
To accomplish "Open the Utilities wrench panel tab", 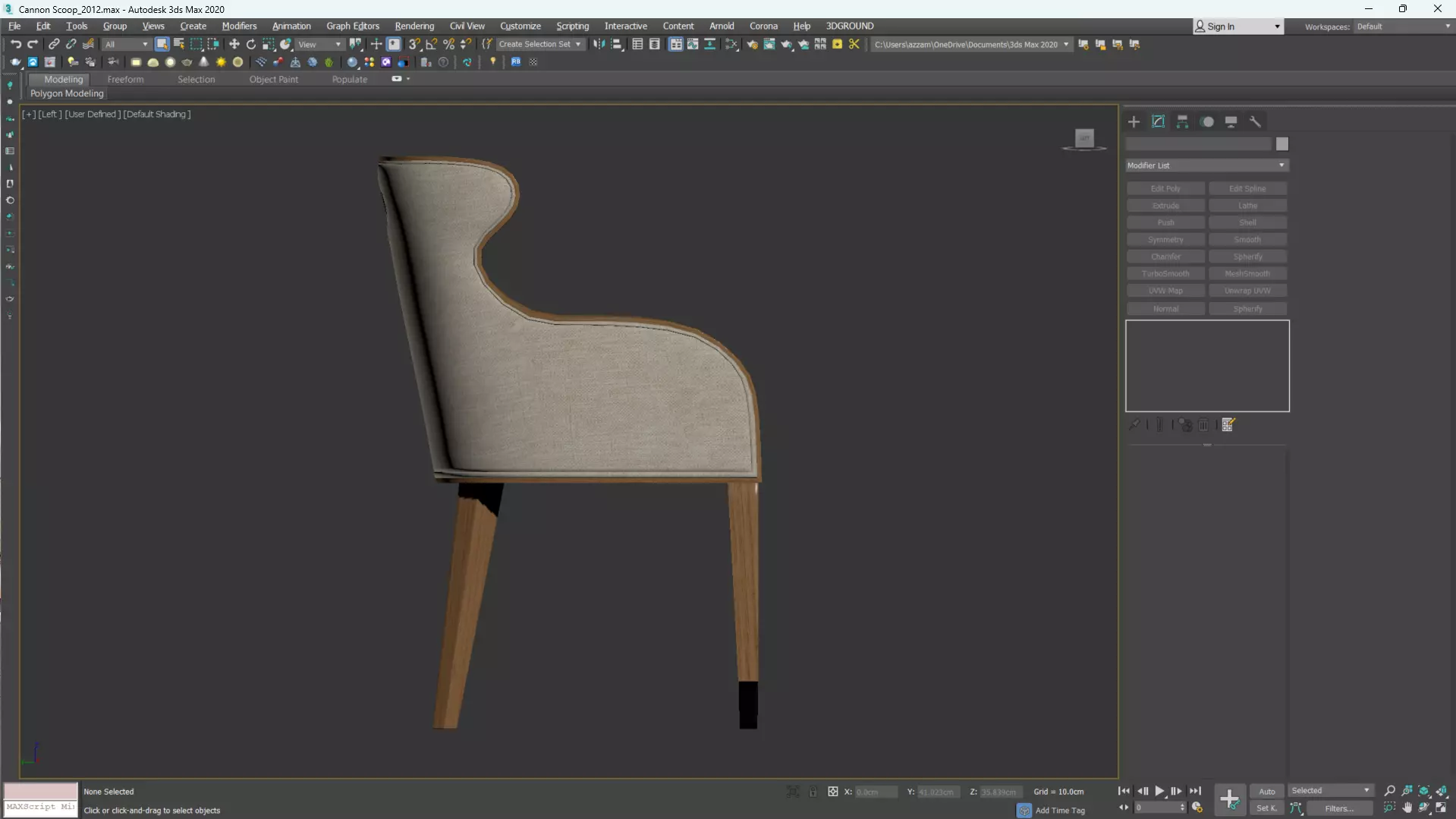I will [x=1256, y=121].
